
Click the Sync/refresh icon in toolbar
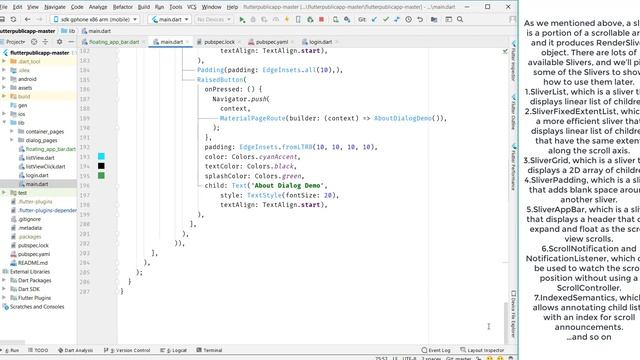click(13, 20)
